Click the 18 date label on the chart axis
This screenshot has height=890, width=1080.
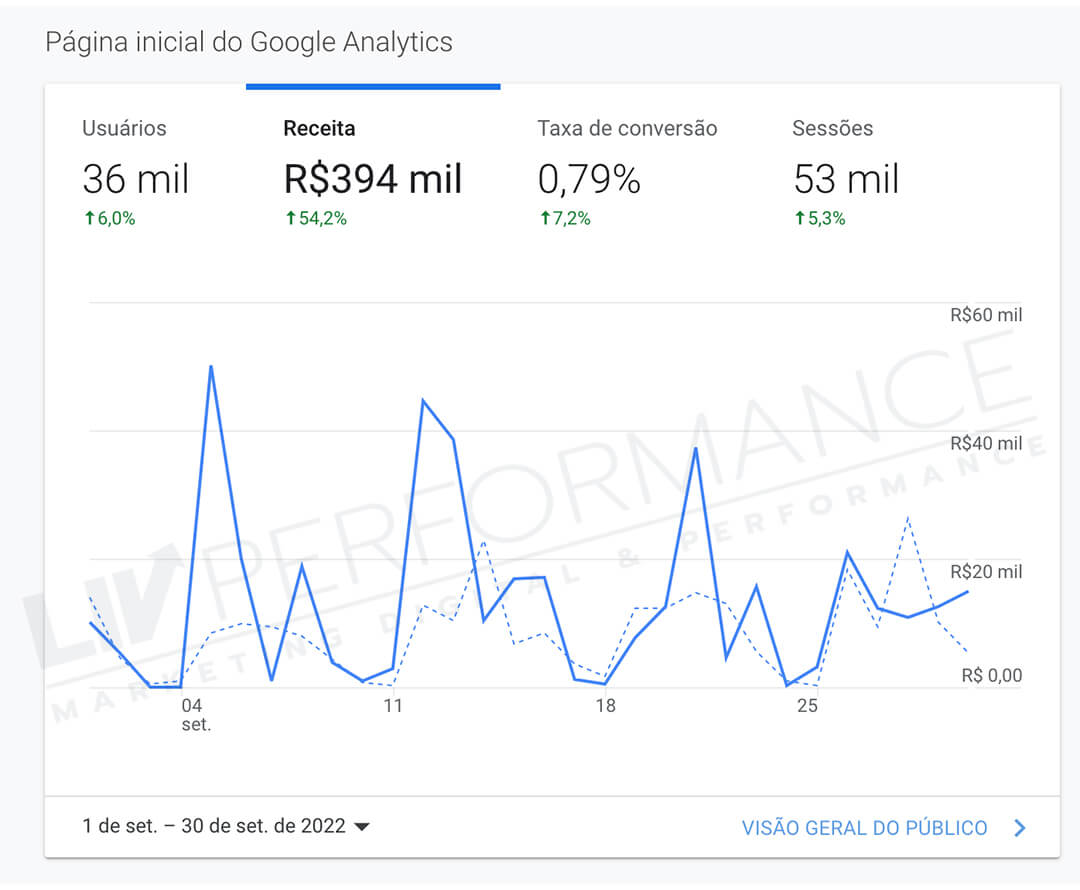[x=605, y=706]
